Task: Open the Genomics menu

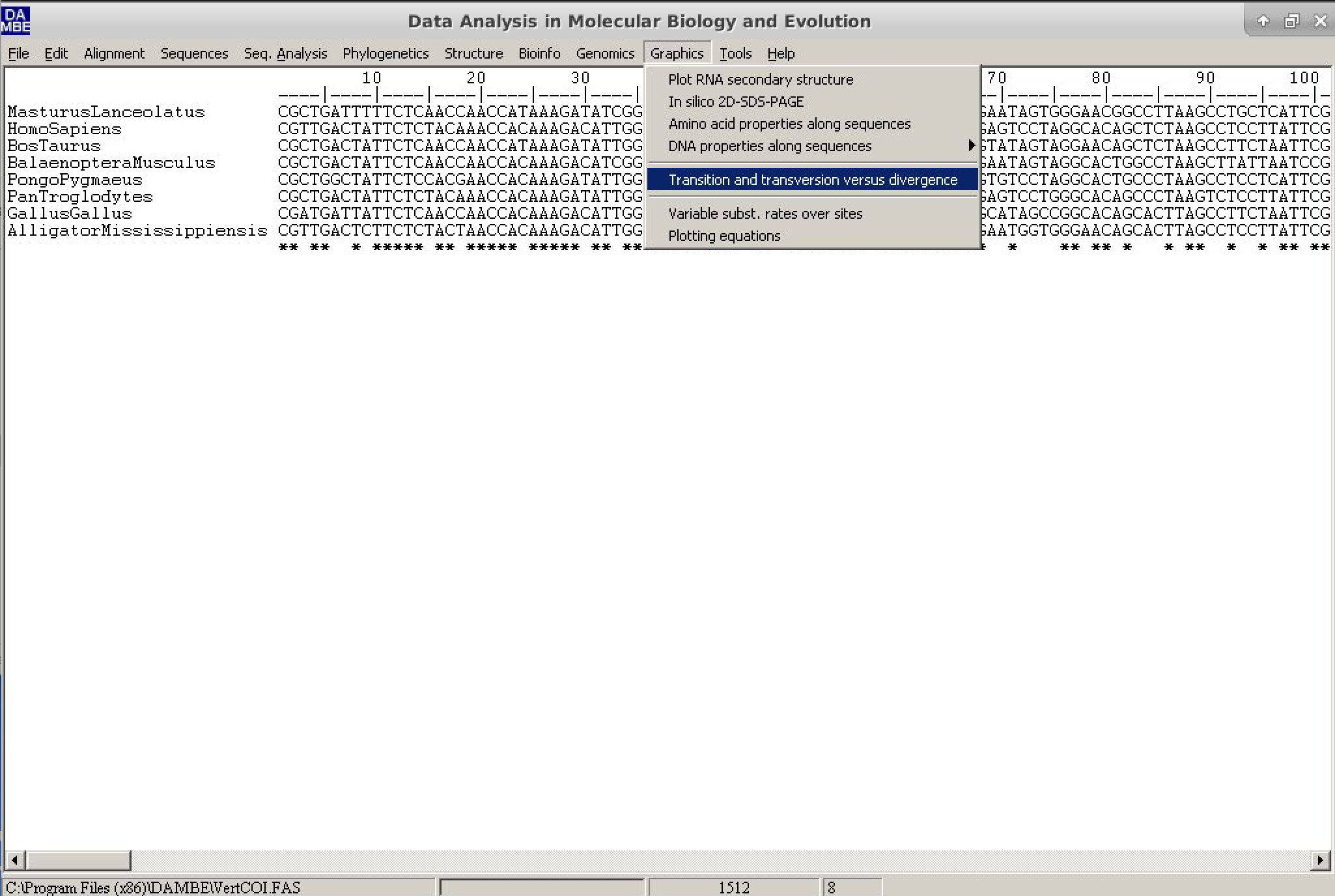Action: pyautogui.click(x=604, y=53)
